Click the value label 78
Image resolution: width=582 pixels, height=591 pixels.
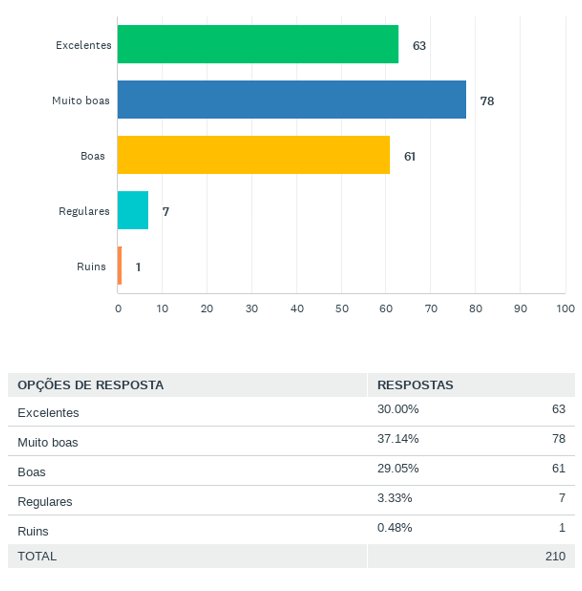[487, 101]
